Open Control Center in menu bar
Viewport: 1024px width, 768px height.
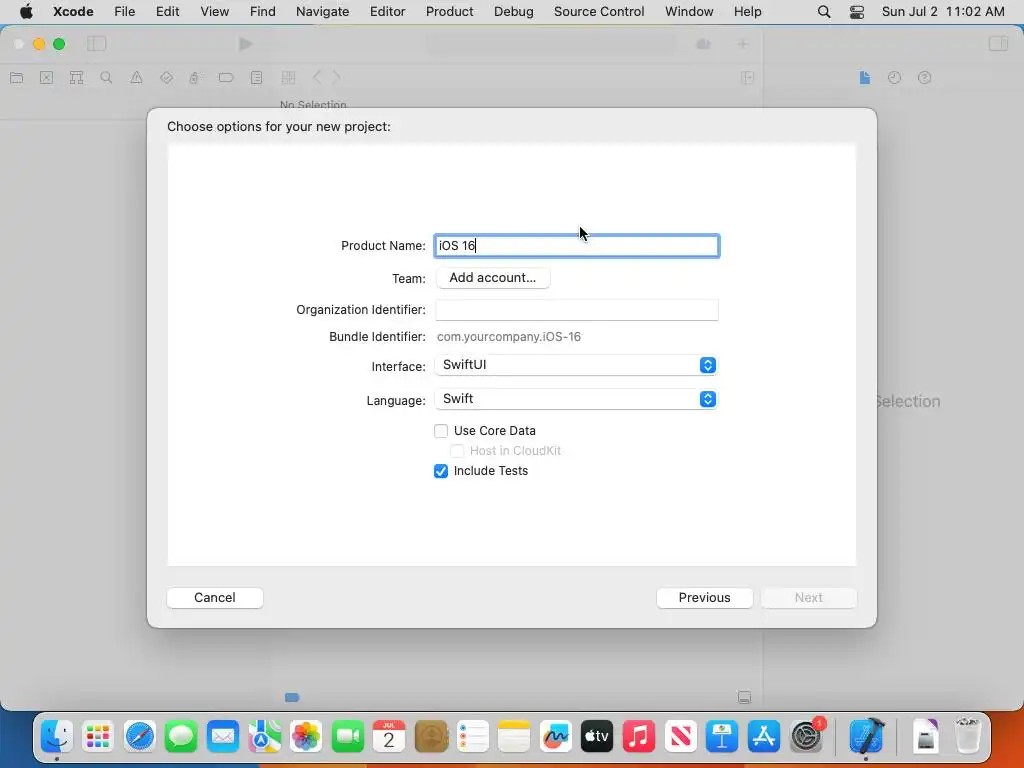[857, 12]
